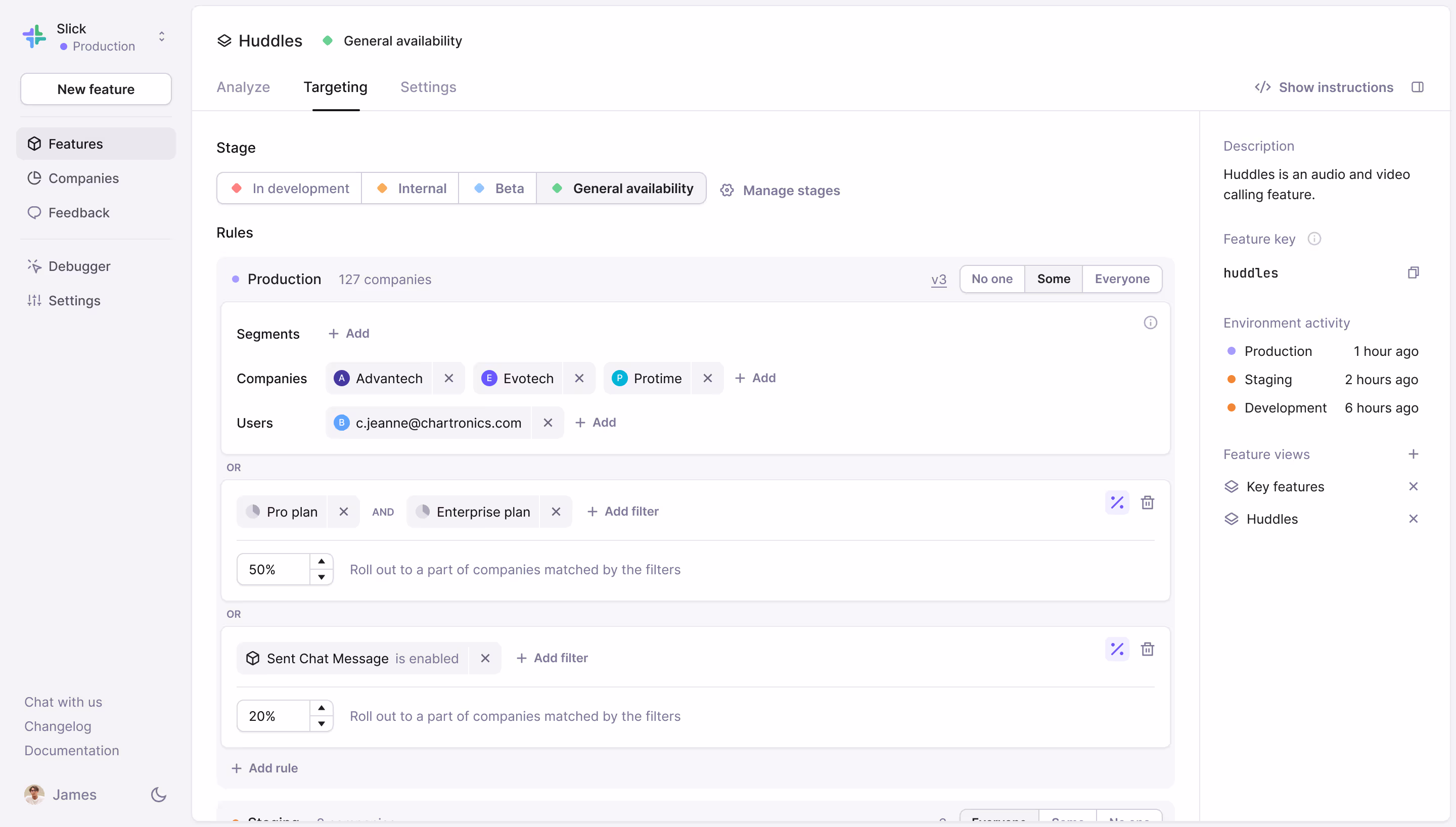The image size is (1456, 827).
Task: Remove Huddles feature view
Action: click(1414, 519)
